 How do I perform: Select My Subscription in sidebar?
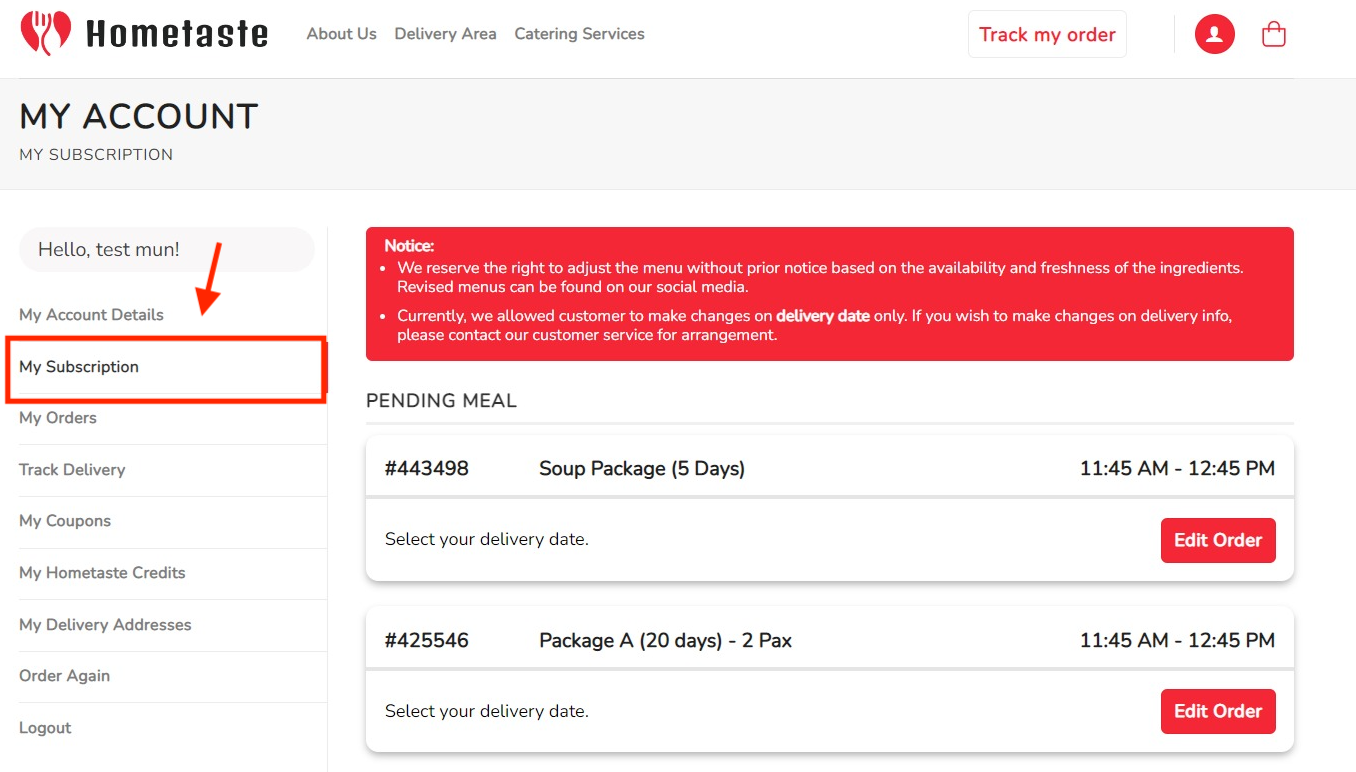pos(79,367)
